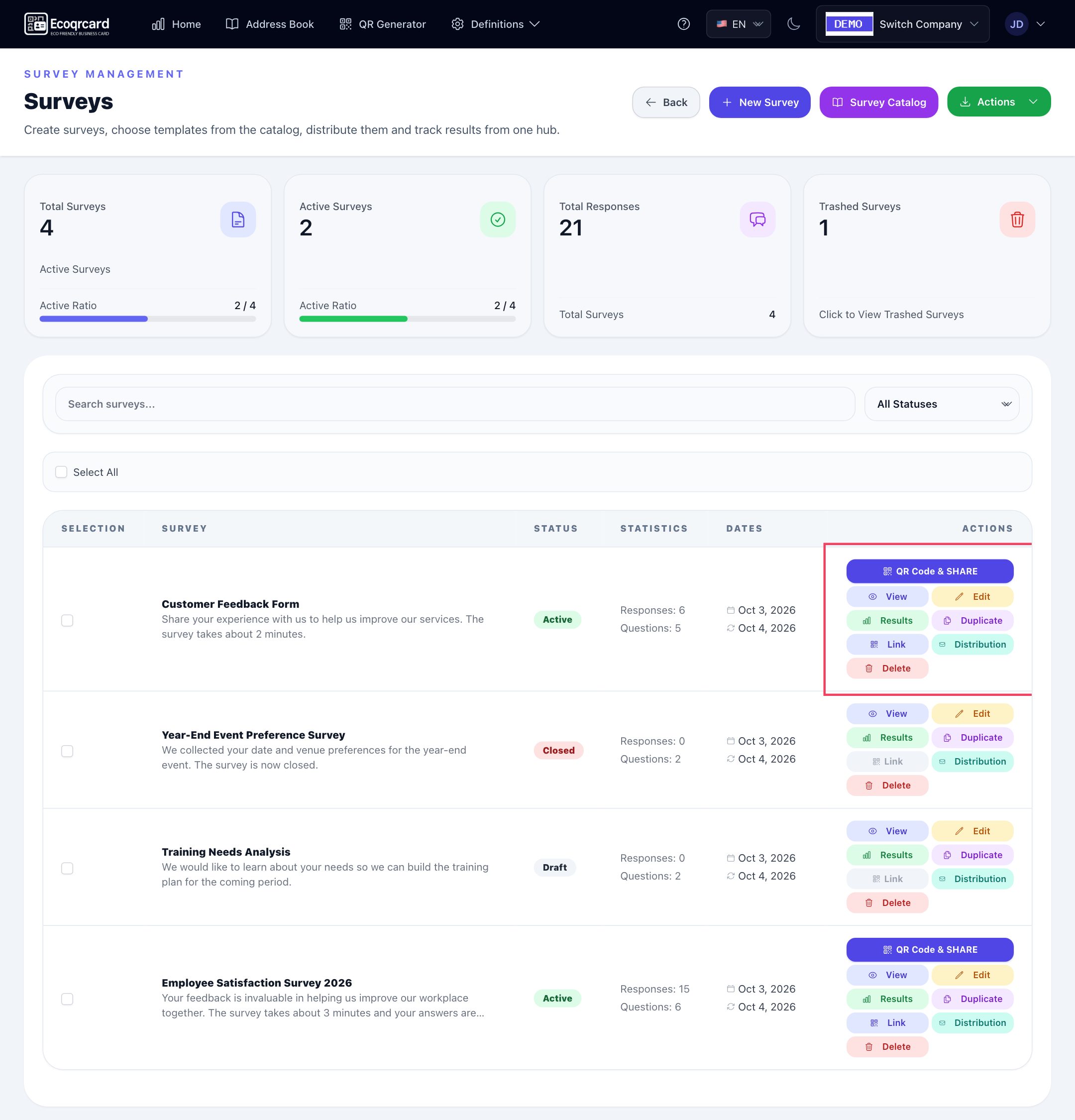Image resolution: width=1075 pixels, height=1120 pixels.
Task: Click the STATUS column header
Action: pyautogui.click(x=555, y=529)
